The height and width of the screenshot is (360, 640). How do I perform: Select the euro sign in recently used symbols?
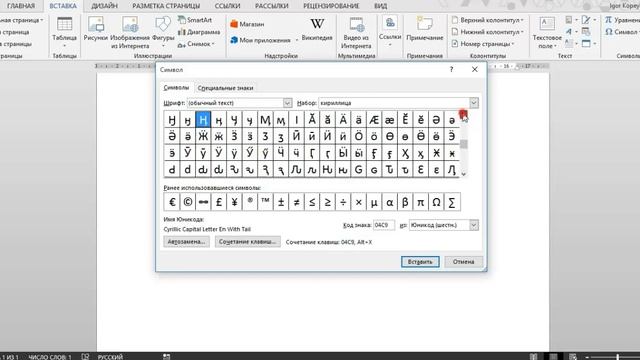172,202
